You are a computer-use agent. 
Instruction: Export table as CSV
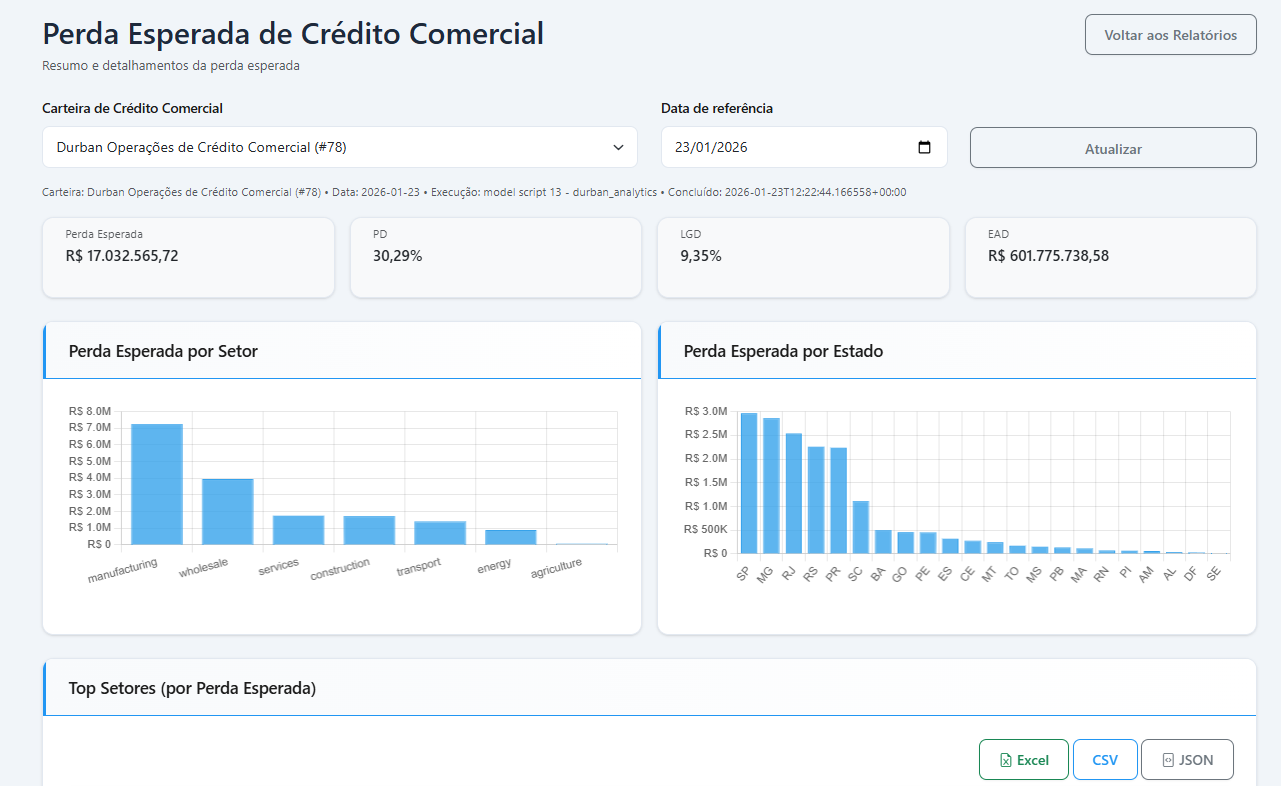(x=1105, y=760)
